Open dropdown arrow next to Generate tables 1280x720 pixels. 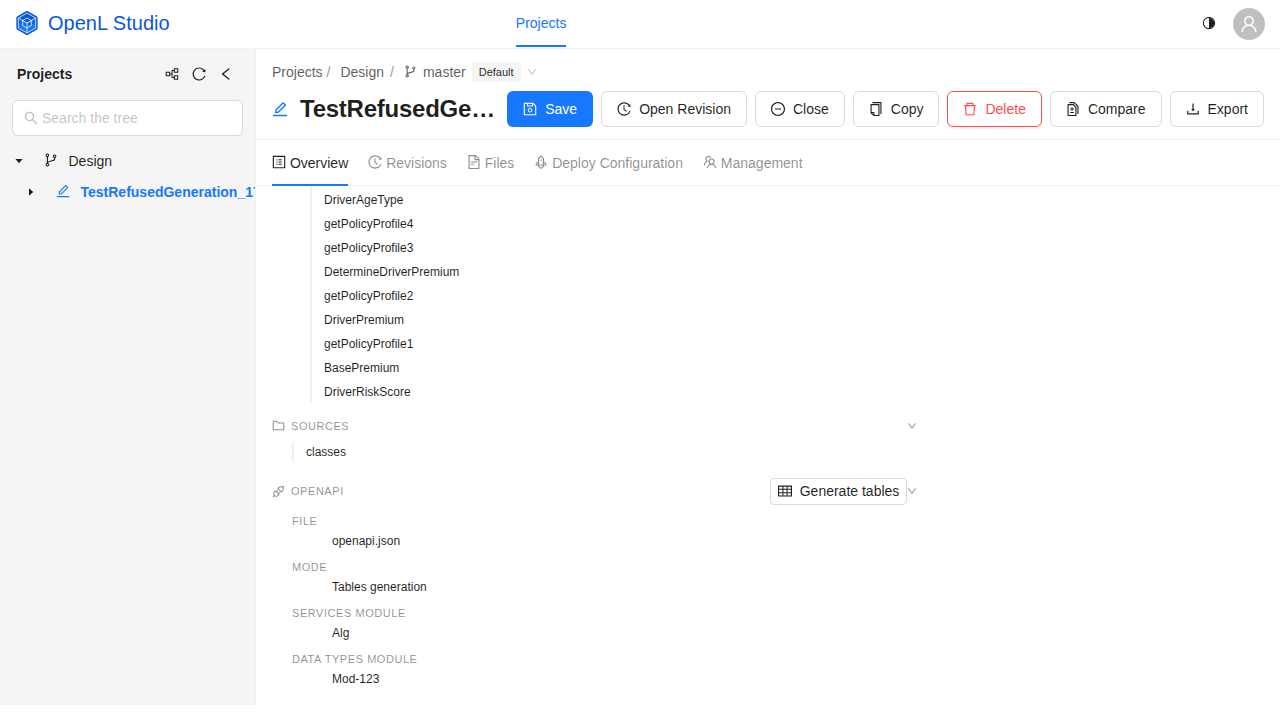coord(912,491)
